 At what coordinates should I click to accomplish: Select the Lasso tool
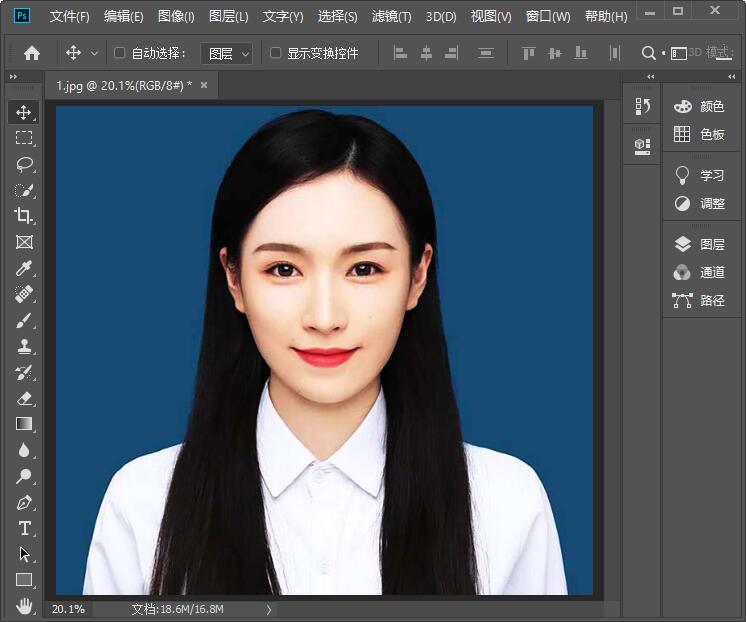[24, 164]
